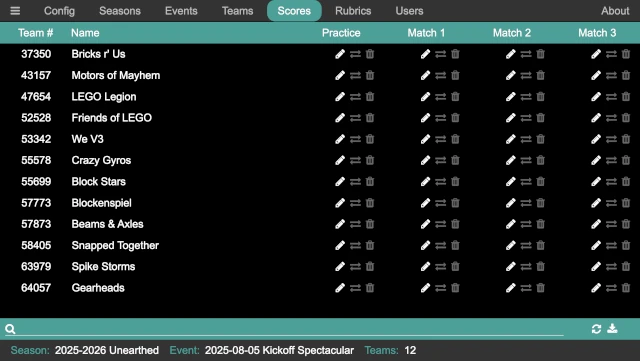This screenshot has width=640, height=361.
Task: Edit Practice score for We V3
Action: (x=340, y=139)
